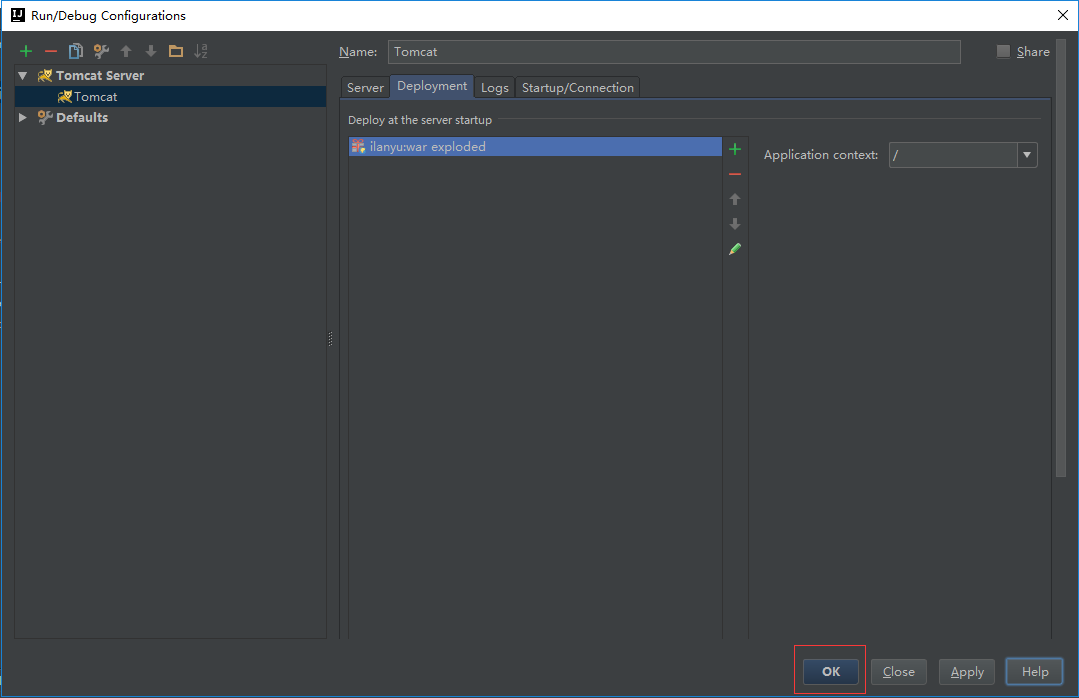Open the Application context dropdown arrow
Screen dimensions: 1079x698
click(x=1027, y=155)
